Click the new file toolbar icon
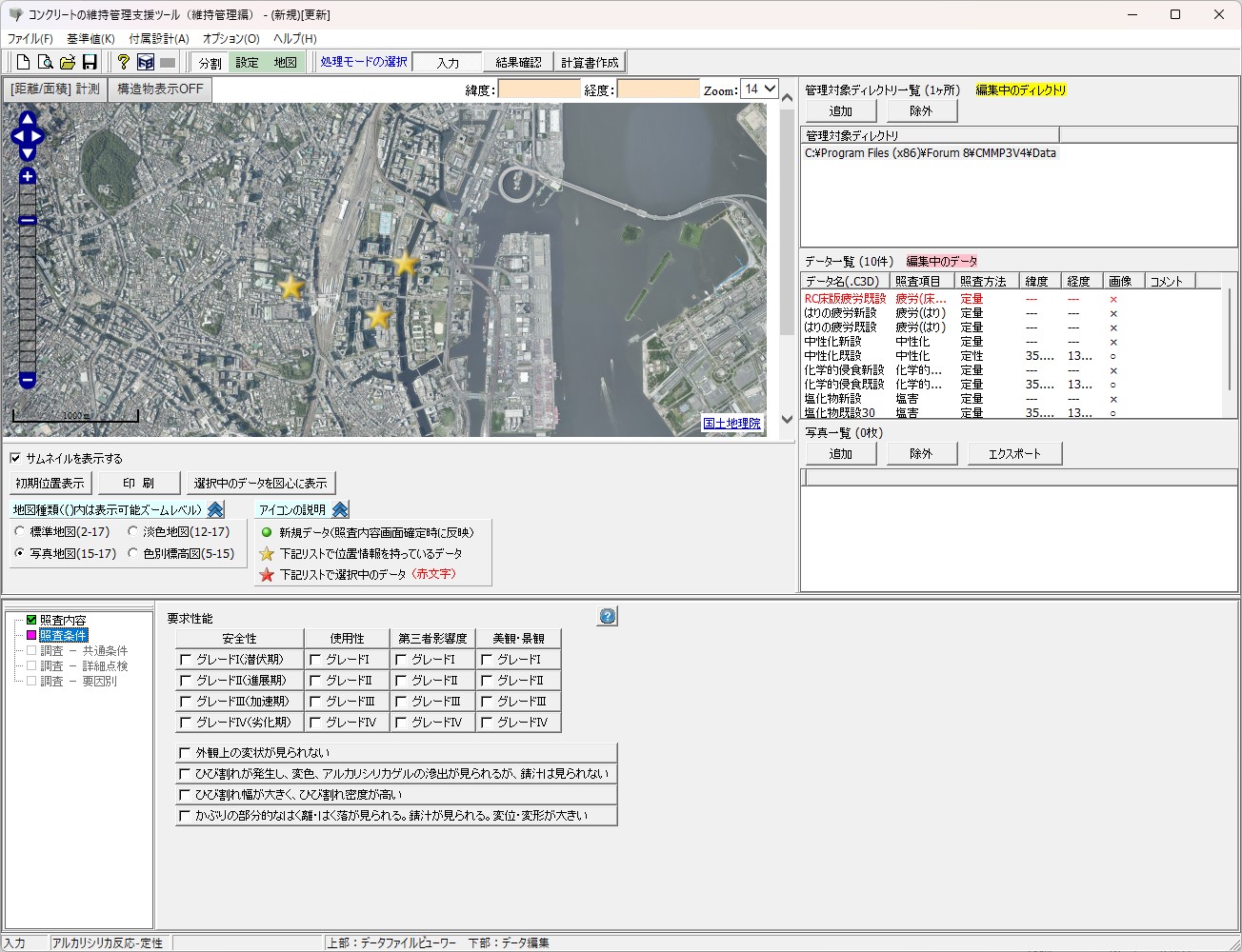 point(24,63)
